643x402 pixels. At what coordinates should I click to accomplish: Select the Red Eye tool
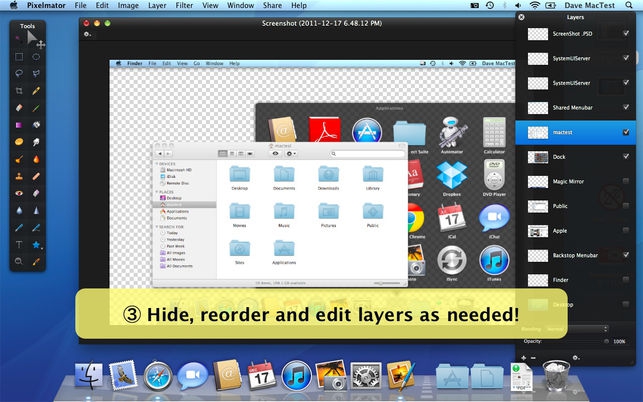click(x=19, y=193)
